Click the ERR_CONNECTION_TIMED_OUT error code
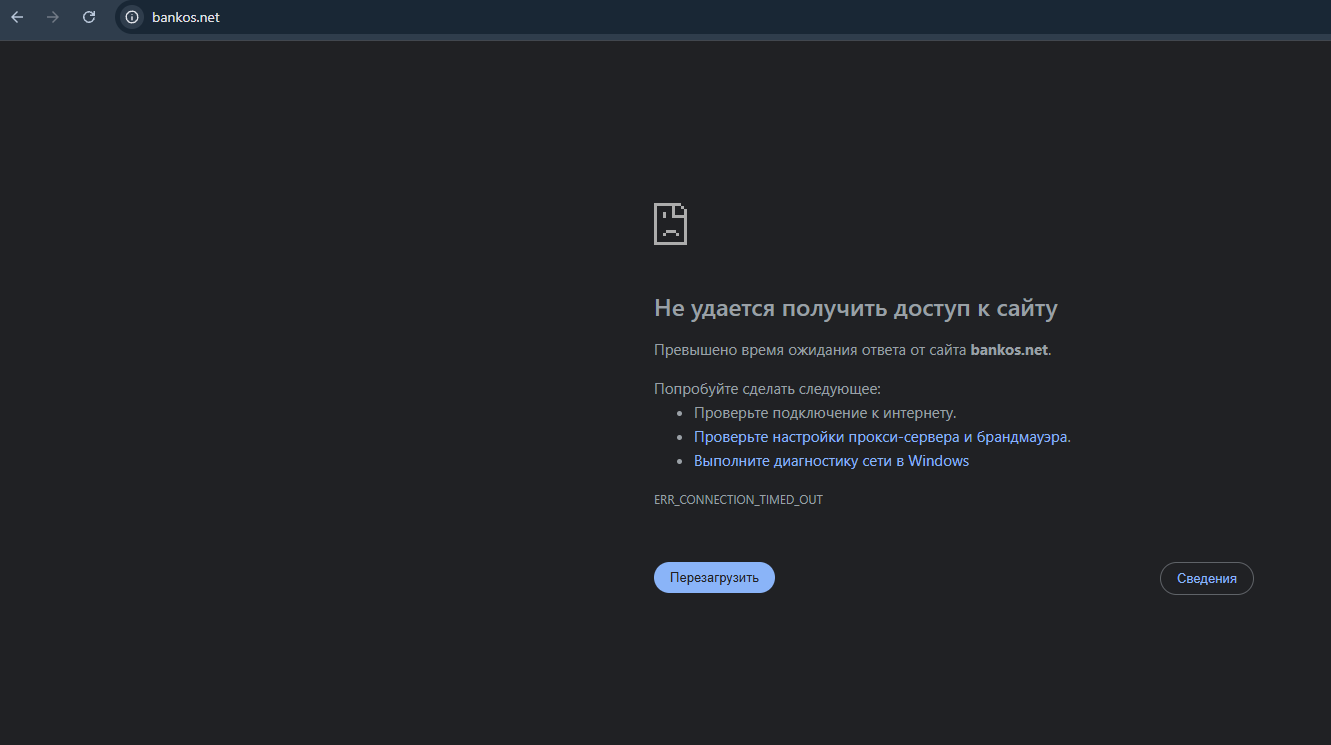This screenshot has width=1331, height=745. point(738,499)
